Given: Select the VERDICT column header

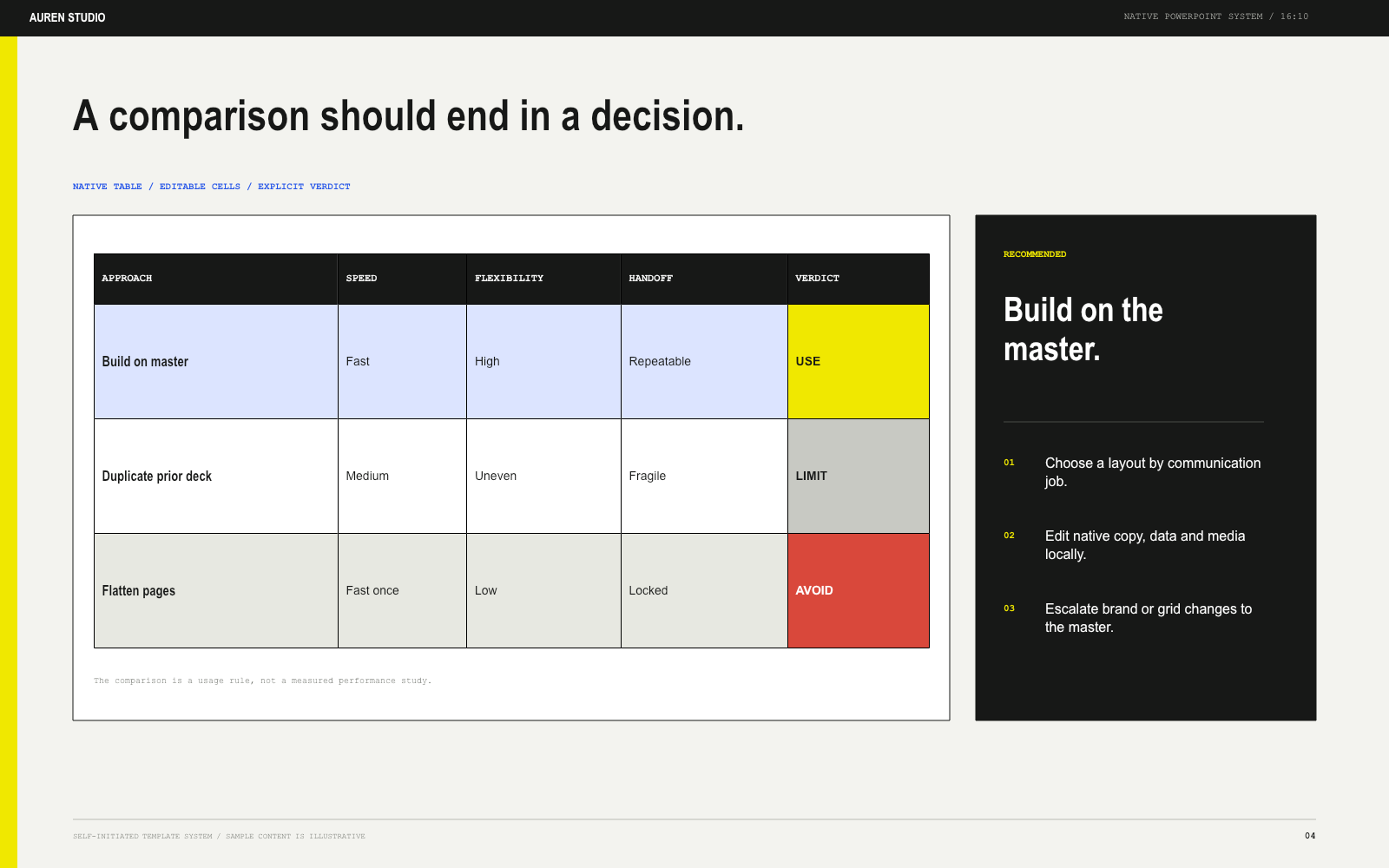Looking at the screenshot, I should click(859, 279).
